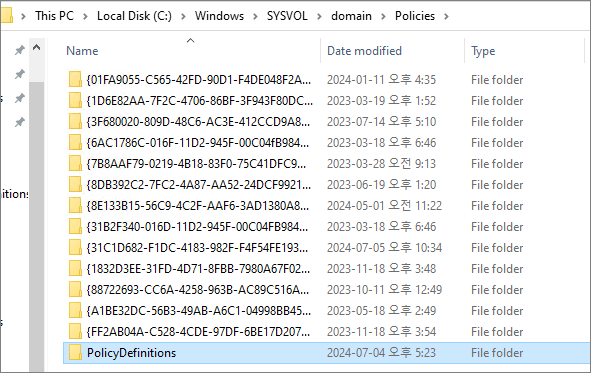Click date 2024-05-01 오전 11:22
591x373 pixels.
coord(384,206)
